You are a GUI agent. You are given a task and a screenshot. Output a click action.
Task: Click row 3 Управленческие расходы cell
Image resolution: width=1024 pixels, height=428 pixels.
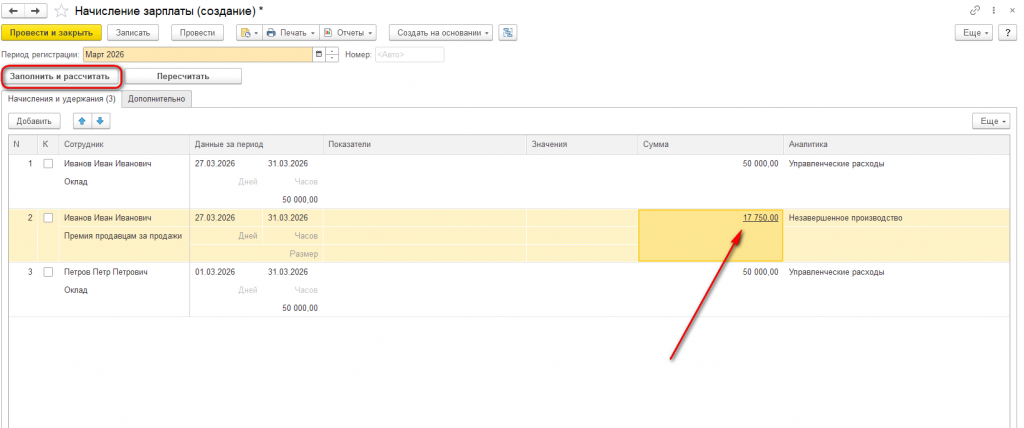pyautogui.click(x=837, y=272)
